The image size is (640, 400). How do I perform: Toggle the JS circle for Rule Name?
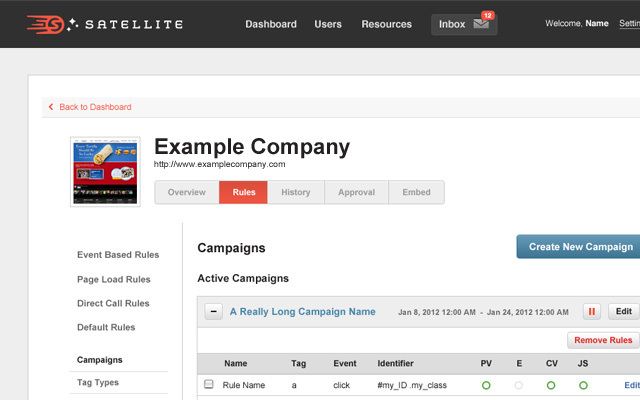coord(583,385)
